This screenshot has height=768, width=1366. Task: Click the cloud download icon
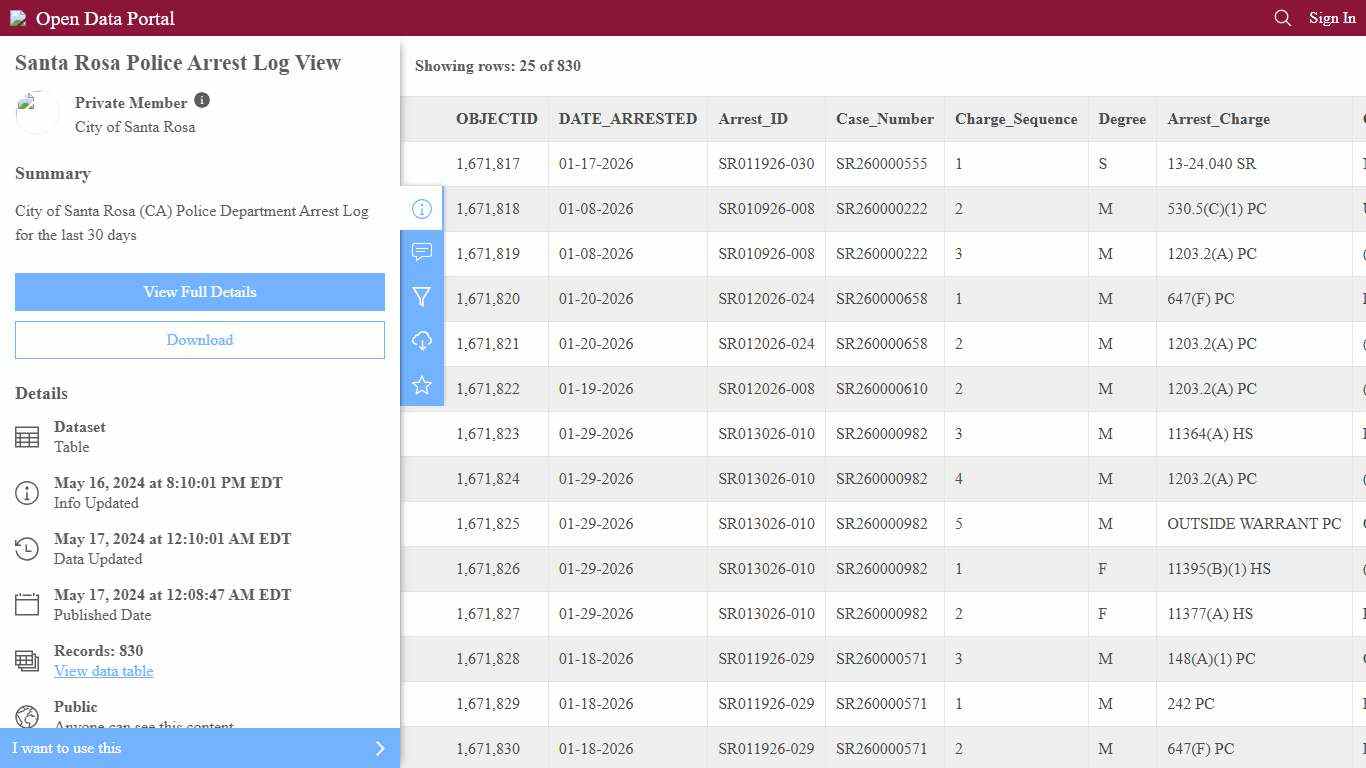point(422,341)
